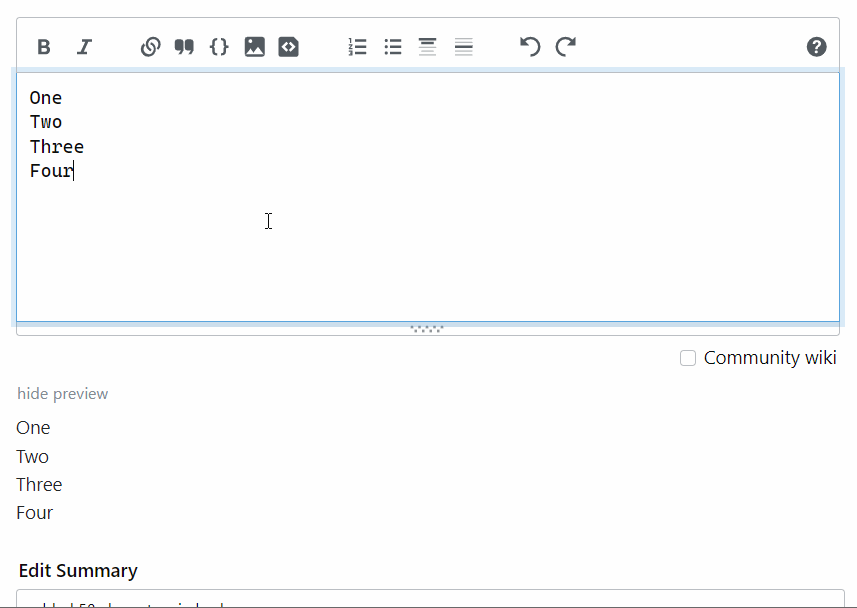The width and height of the screenshot is (857, 608).
Task: Insert a hyperlink using the link icon
Action: pyautogui.click(x=150, y=47)
